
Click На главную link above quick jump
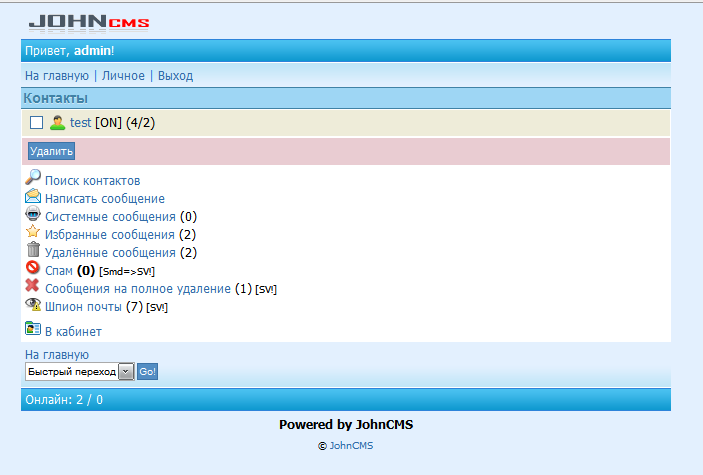pos(57,354)
